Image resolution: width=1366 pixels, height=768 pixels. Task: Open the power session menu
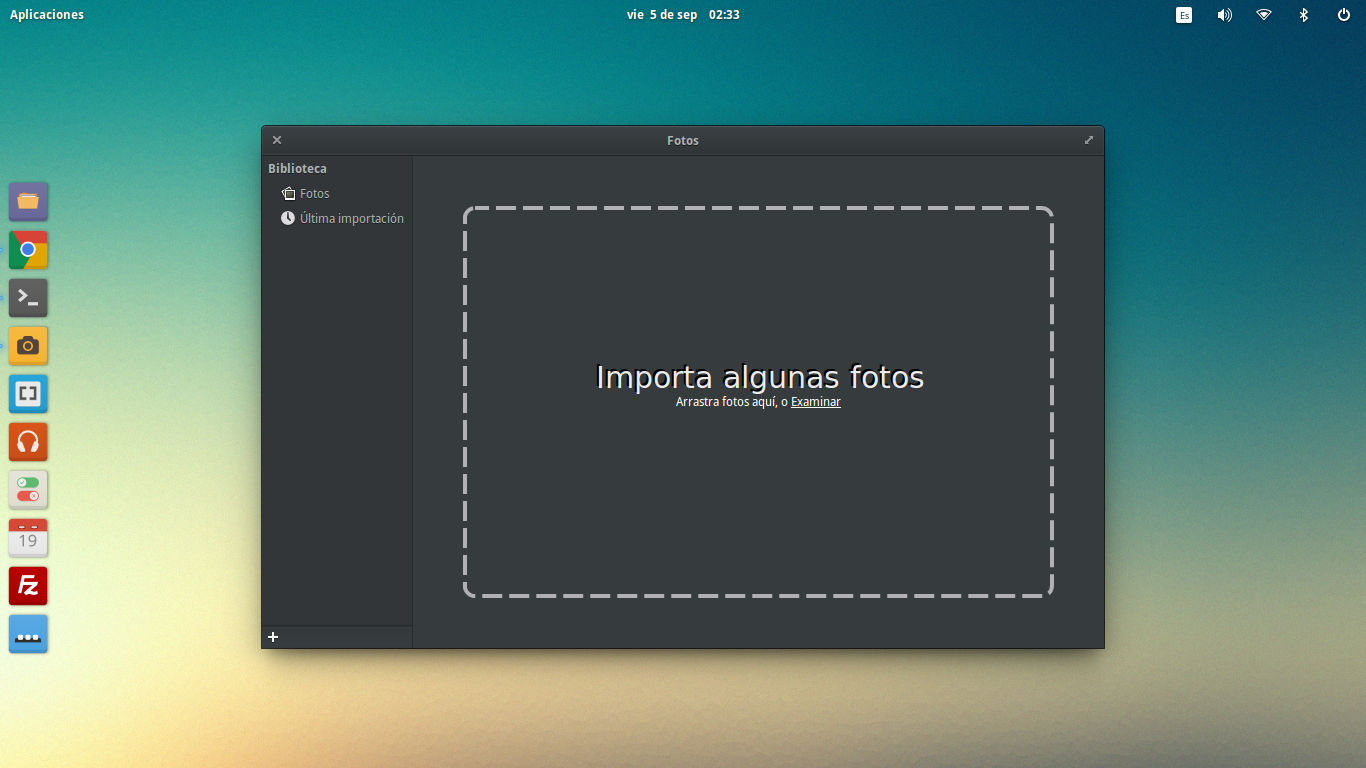coord(1344,15)
